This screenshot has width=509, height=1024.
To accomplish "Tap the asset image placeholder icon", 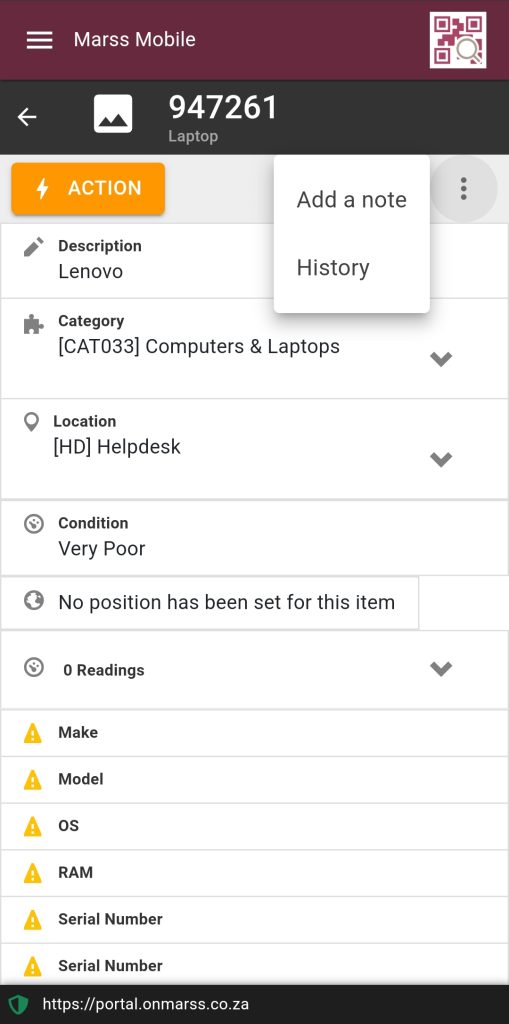I will pyautogui.click(x=113, y=114).
